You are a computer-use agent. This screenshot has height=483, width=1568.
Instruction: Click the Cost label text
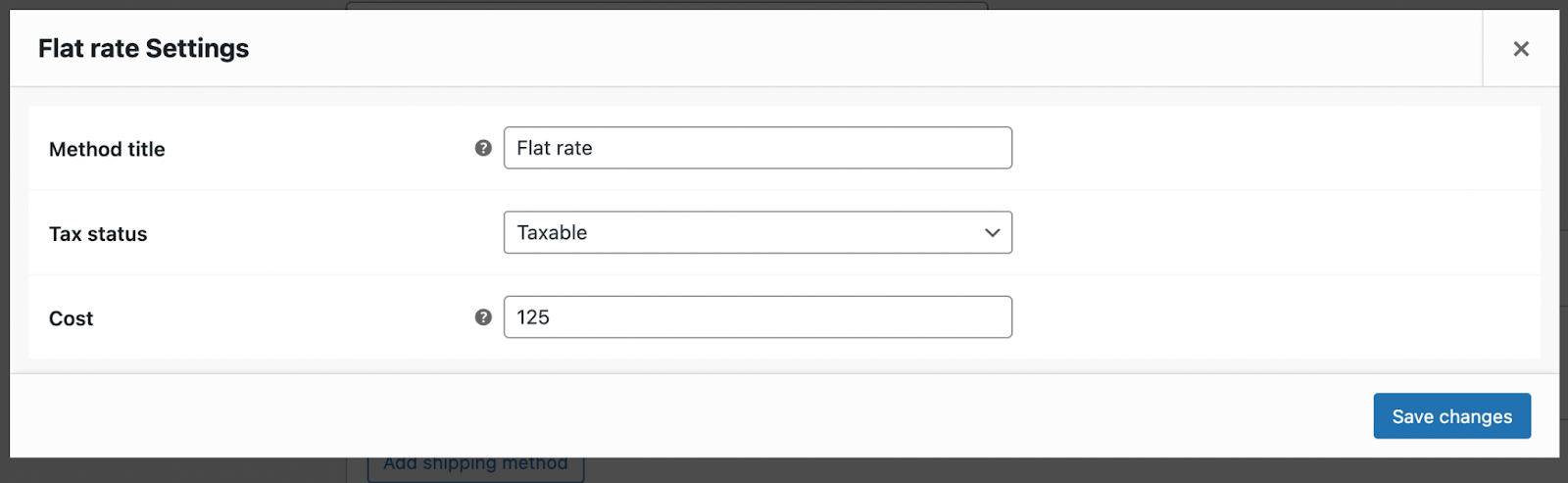click(x=71, y=318)
